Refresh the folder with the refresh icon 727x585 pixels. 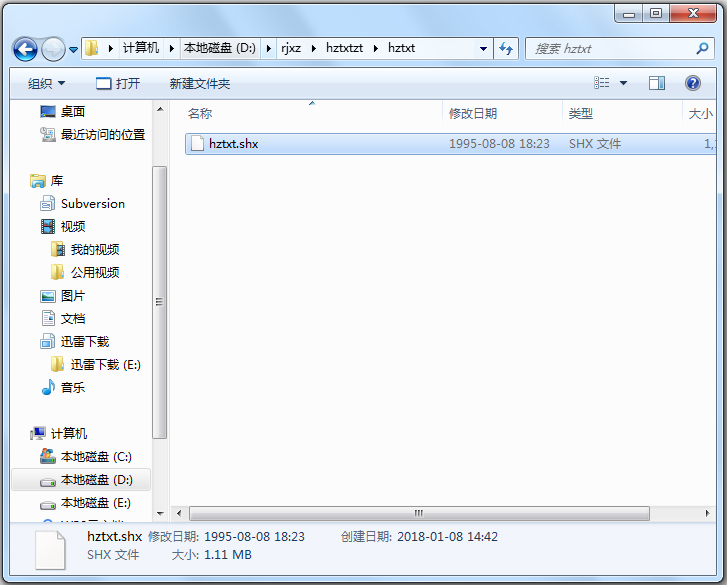coord(506,49)
